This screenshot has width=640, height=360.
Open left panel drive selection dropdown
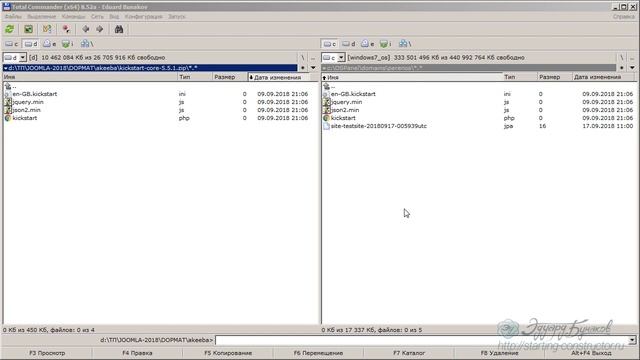click(22, 58)
